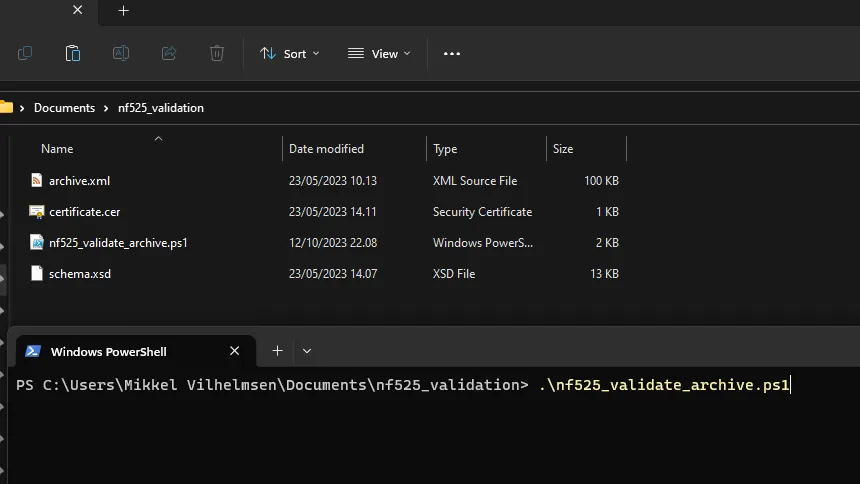The width and height of the screenshot is (860, 484).
Task: Select the schema.xsd file
Action: pyautogui.click(x=80, y=273)
